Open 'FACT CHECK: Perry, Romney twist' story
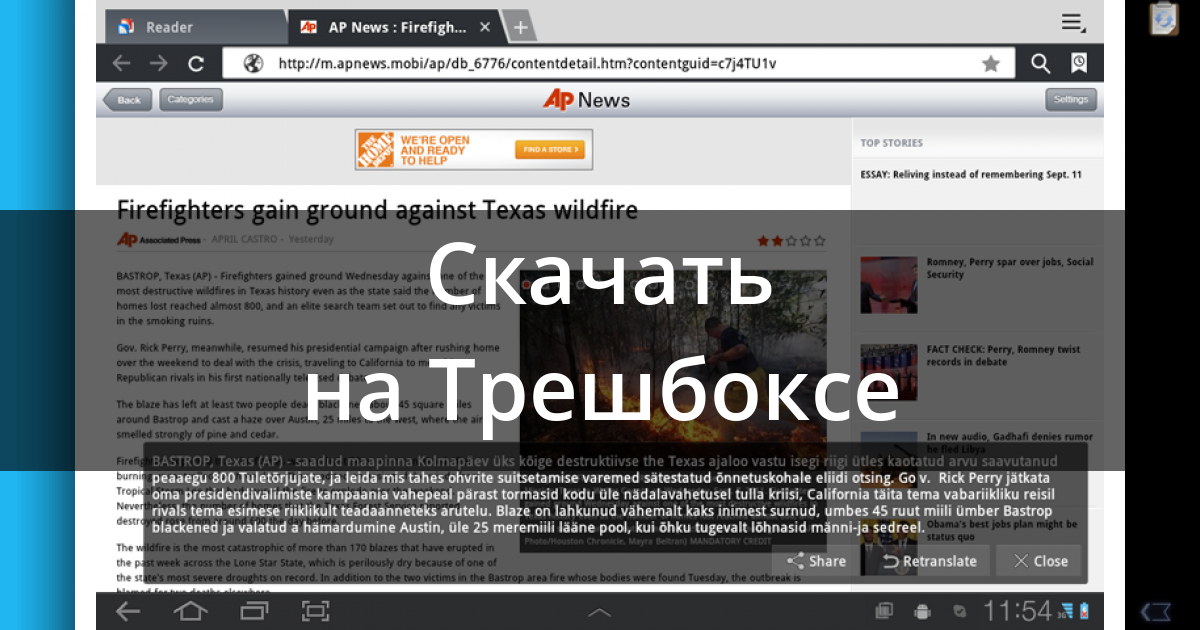The image size is (1200, 630). (x=1005, y=356)
